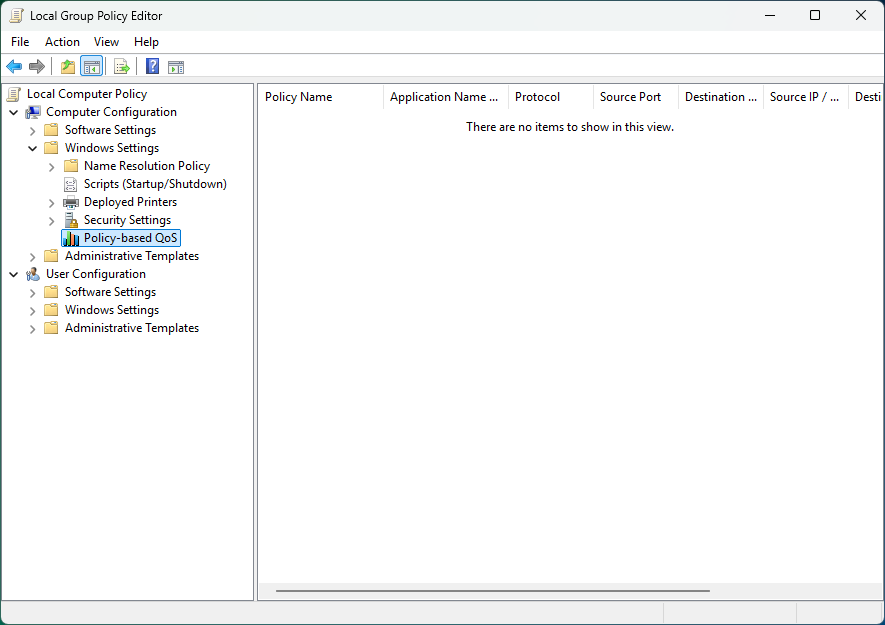Select the Computer Configuration label
885x625 pixels.
111,112
